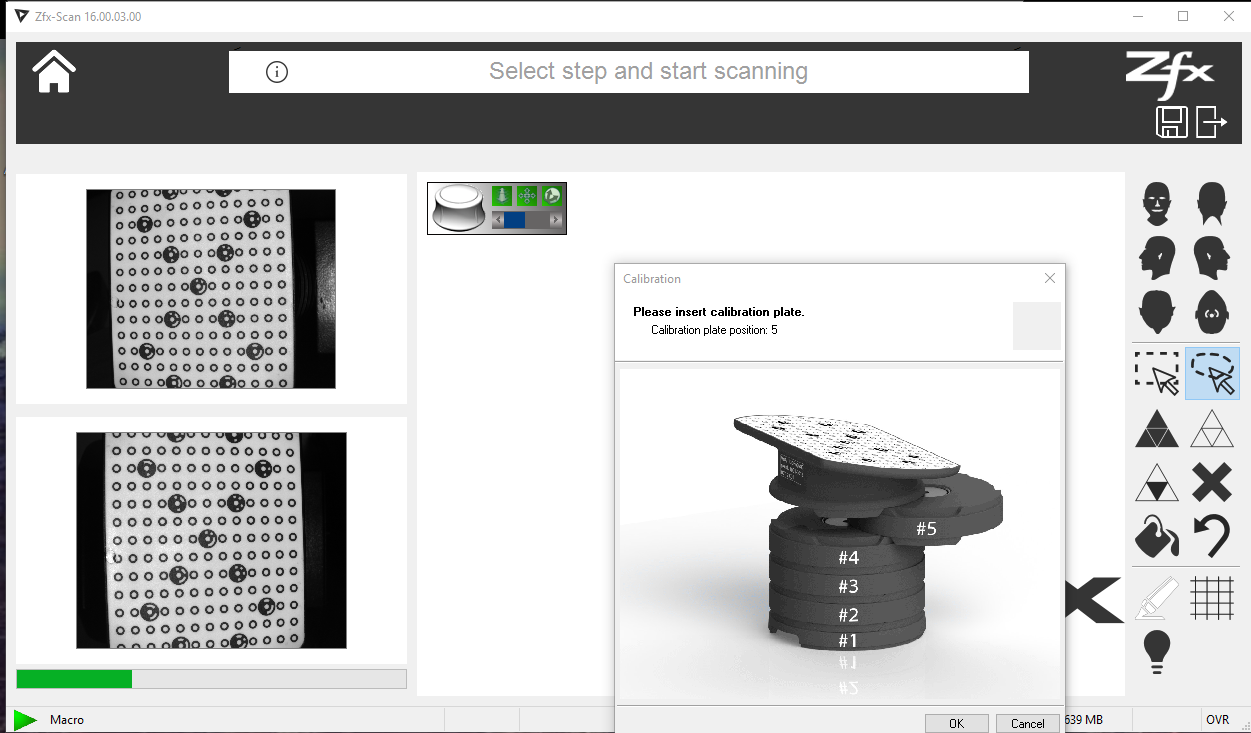1251x733 pixels.
Task: Click the floppy disk save icon
Action: point(1171,123)
